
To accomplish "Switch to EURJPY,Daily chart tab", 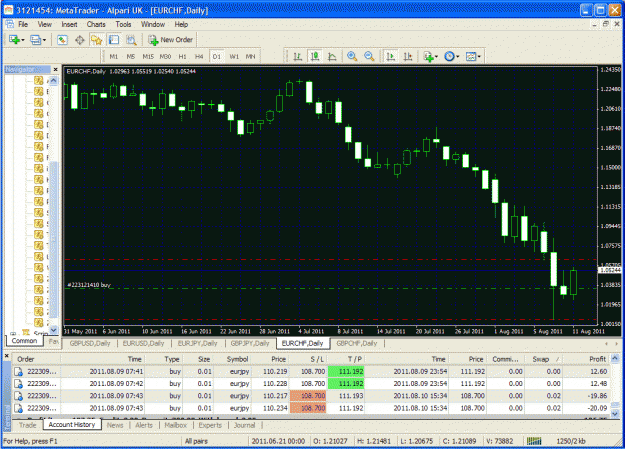I will 197,343.
